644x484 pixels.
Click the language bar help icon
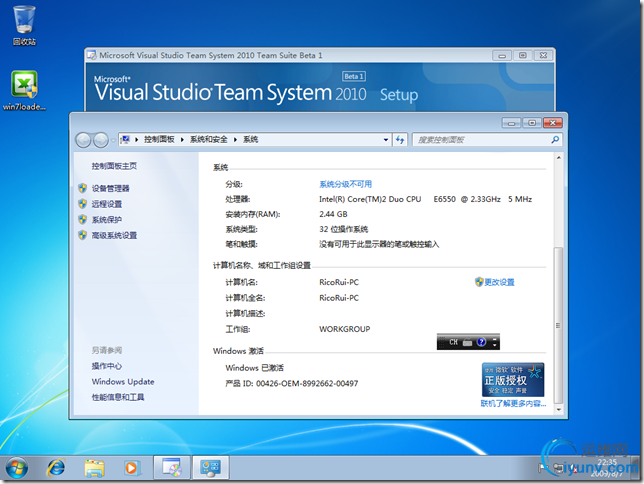click(481, 342)
